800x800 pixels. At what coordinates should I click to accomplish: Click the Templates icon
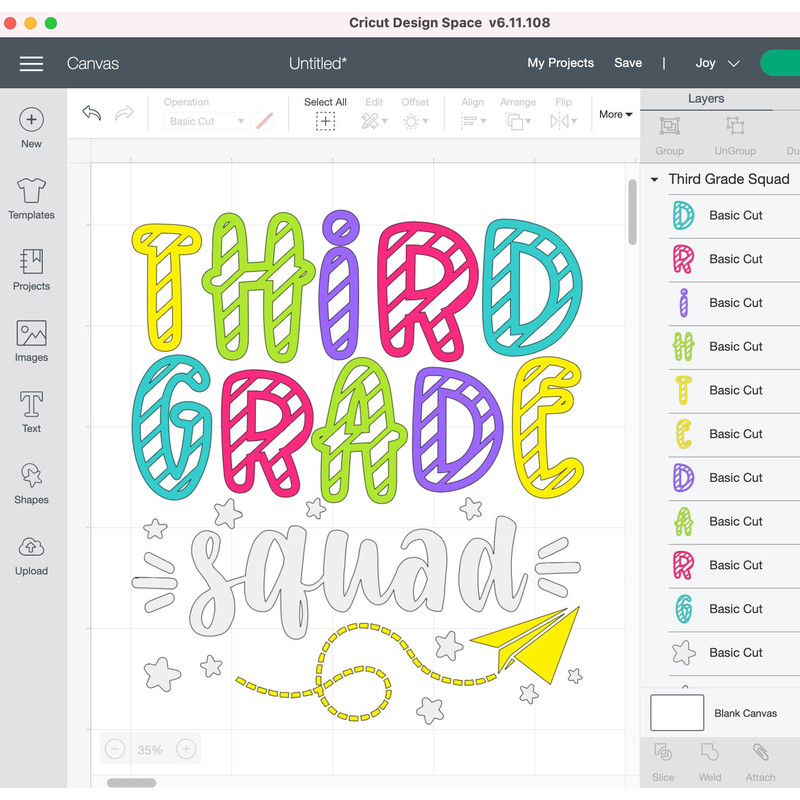click(x=30, y=194)
